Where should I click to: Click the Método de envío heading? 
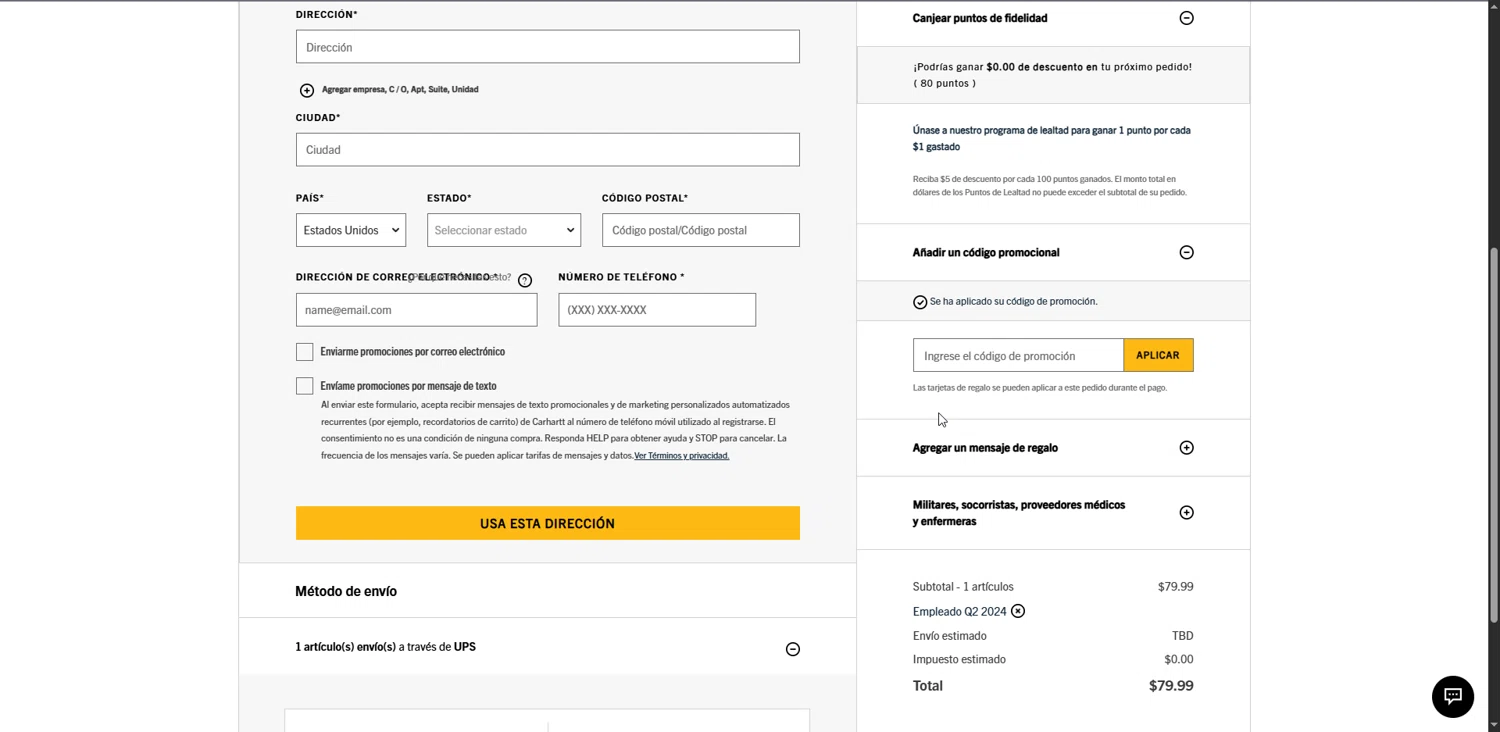click(x=346, y=591)
